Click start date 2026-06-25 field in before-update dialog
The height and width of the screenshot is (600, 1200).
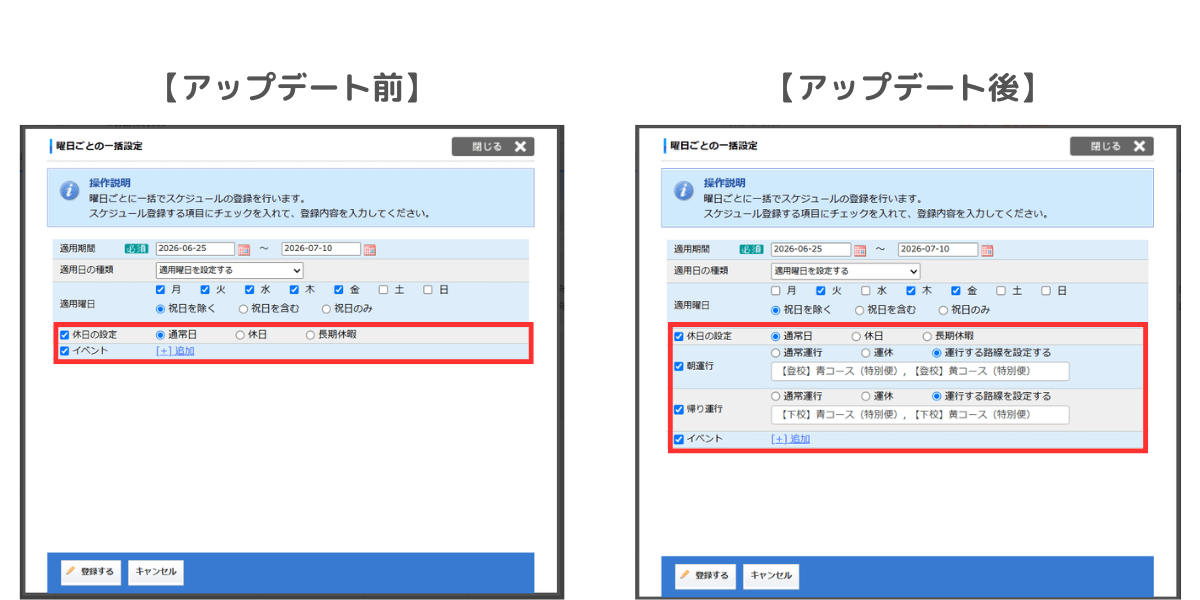pos(195,249)
